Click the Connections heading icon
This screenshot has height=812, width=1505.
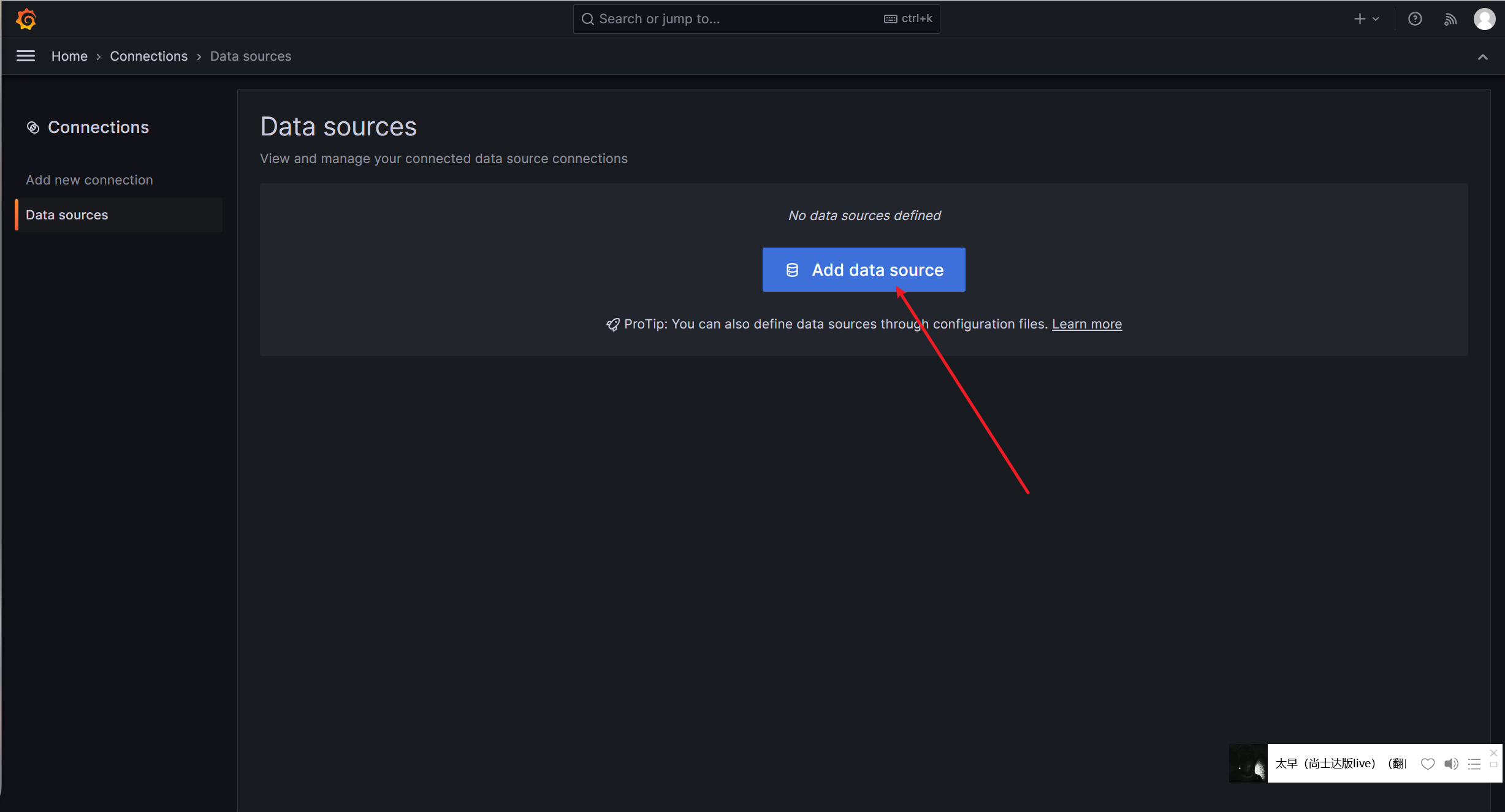point(33,127)
